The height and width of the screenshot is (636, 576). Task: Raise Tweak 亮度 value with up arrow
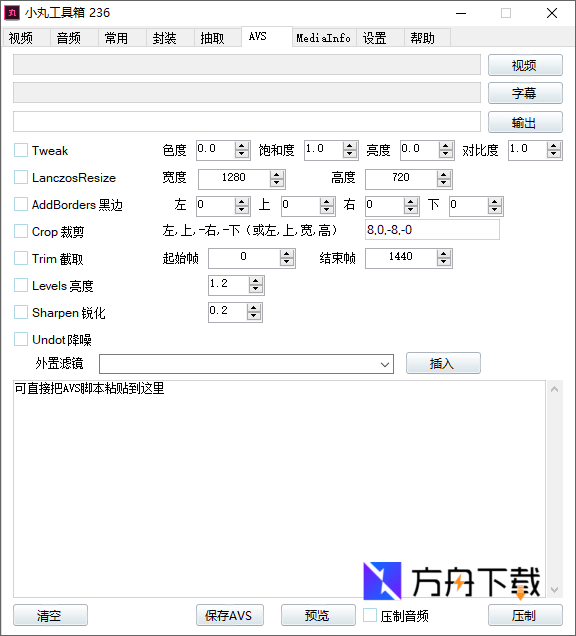click(x=445, y=146)
